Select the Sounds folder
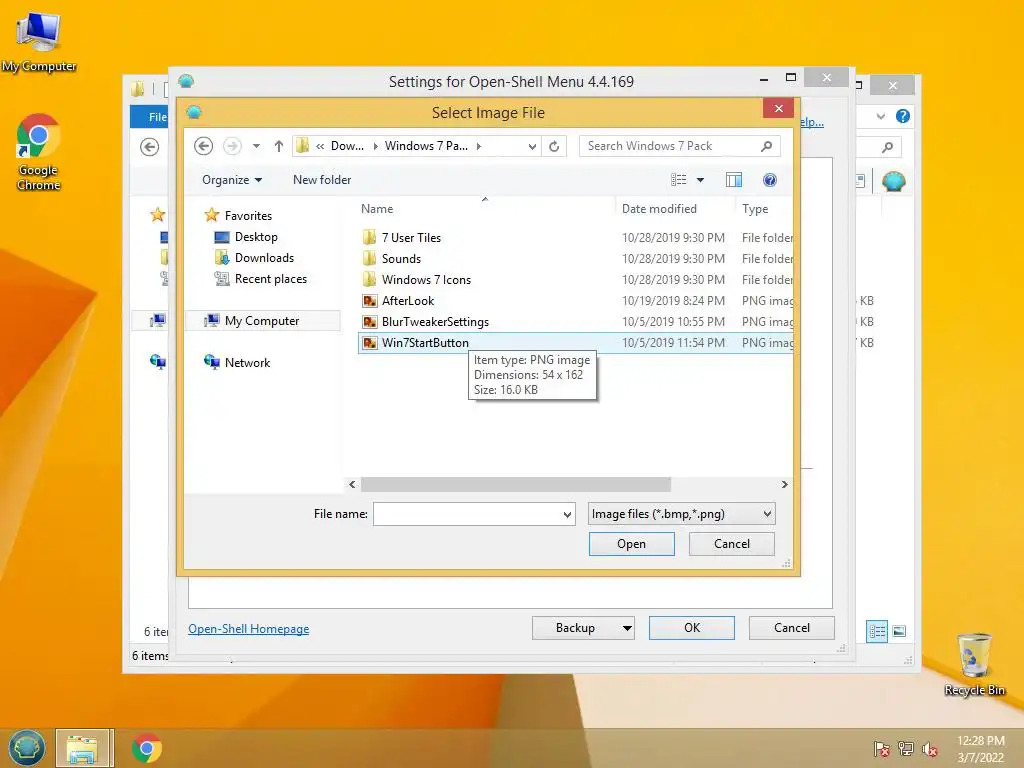1024x768 pixels. tap(575, 259)
